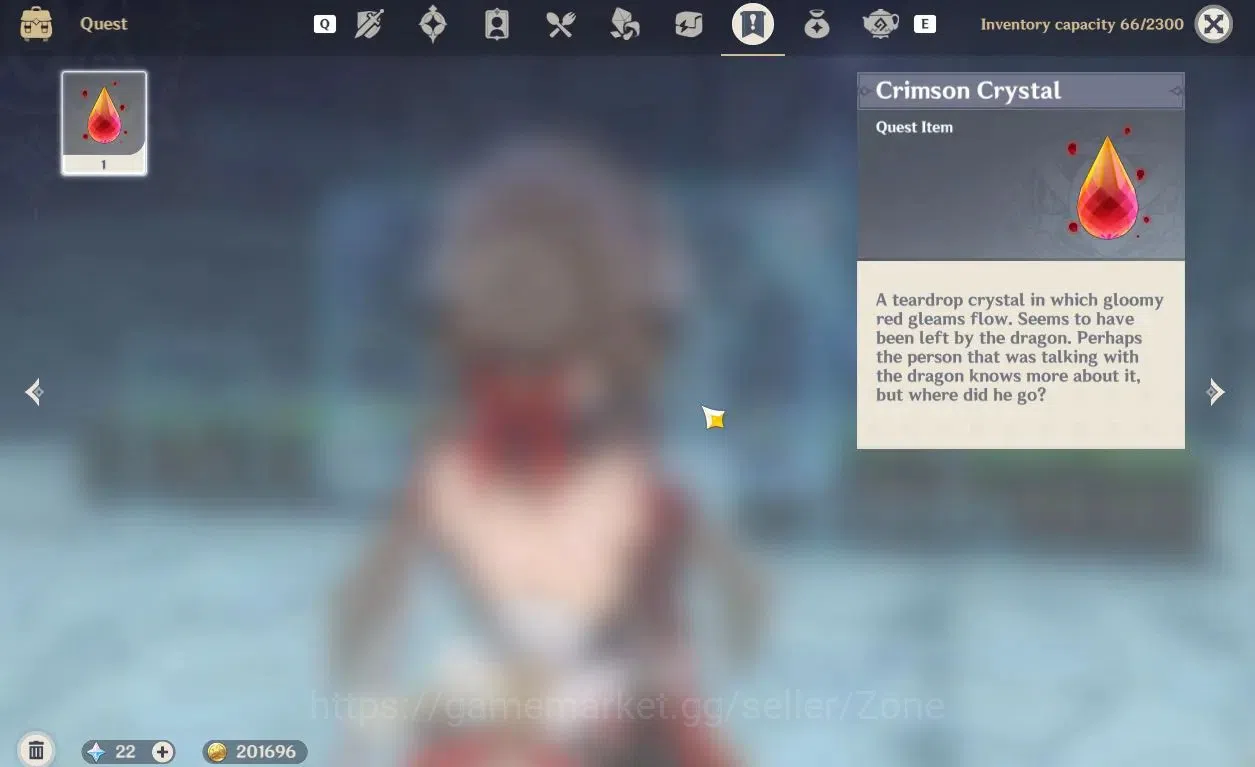Click the backpack inventory icon

pyautogui.click(x=37, y=24)
